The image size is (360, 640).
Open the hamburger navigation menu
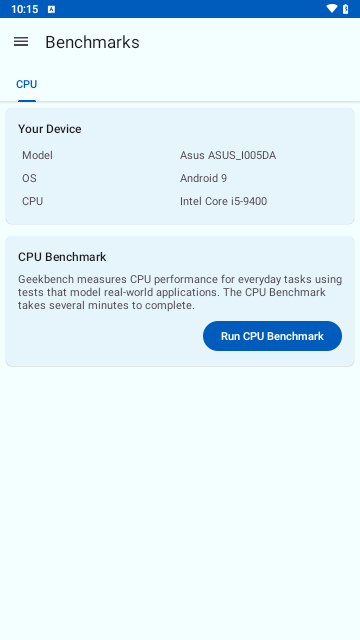(x=21, y=42)
